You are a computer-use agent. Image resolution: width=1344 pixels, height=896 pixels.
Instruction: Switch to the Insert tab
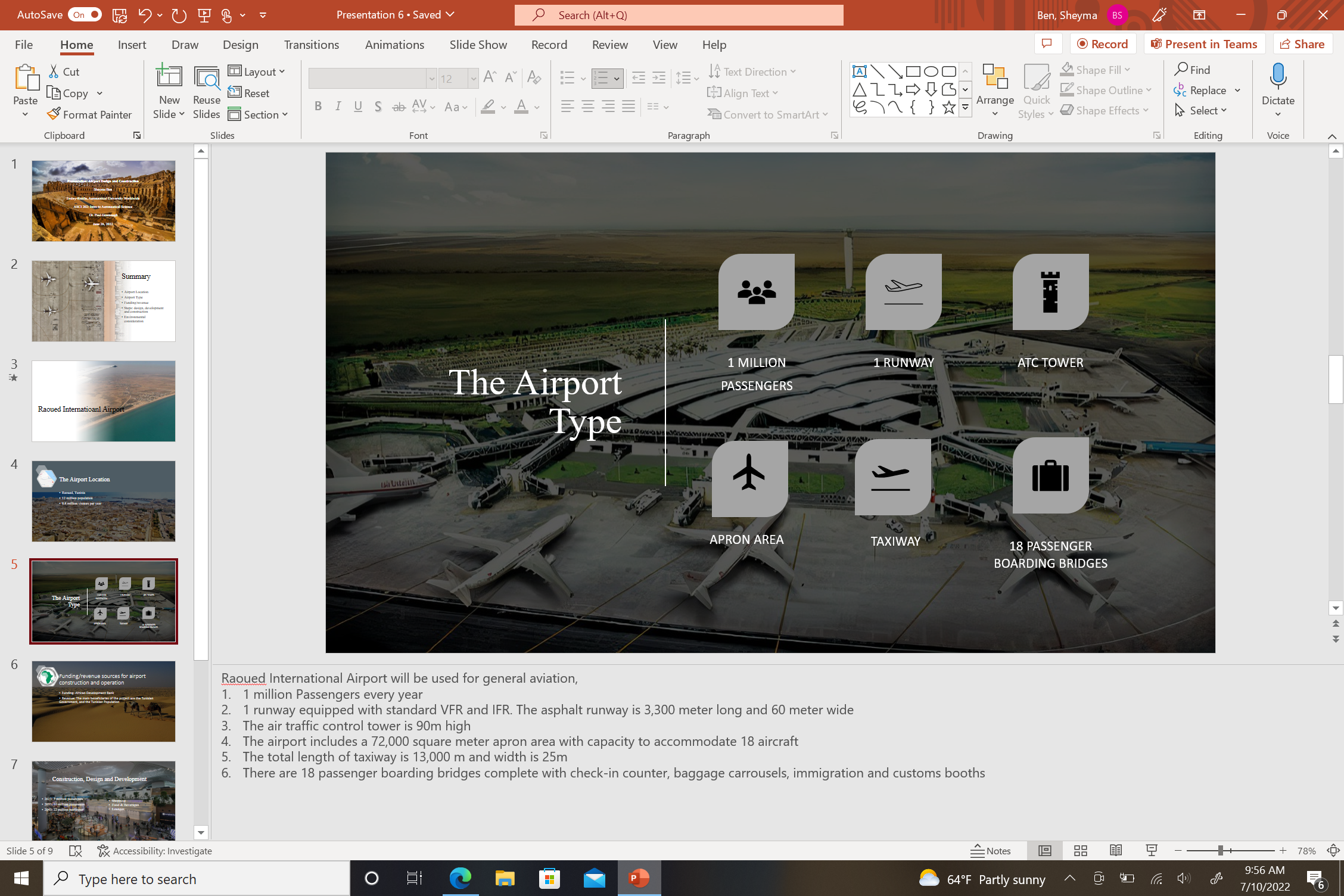[132, 45]
